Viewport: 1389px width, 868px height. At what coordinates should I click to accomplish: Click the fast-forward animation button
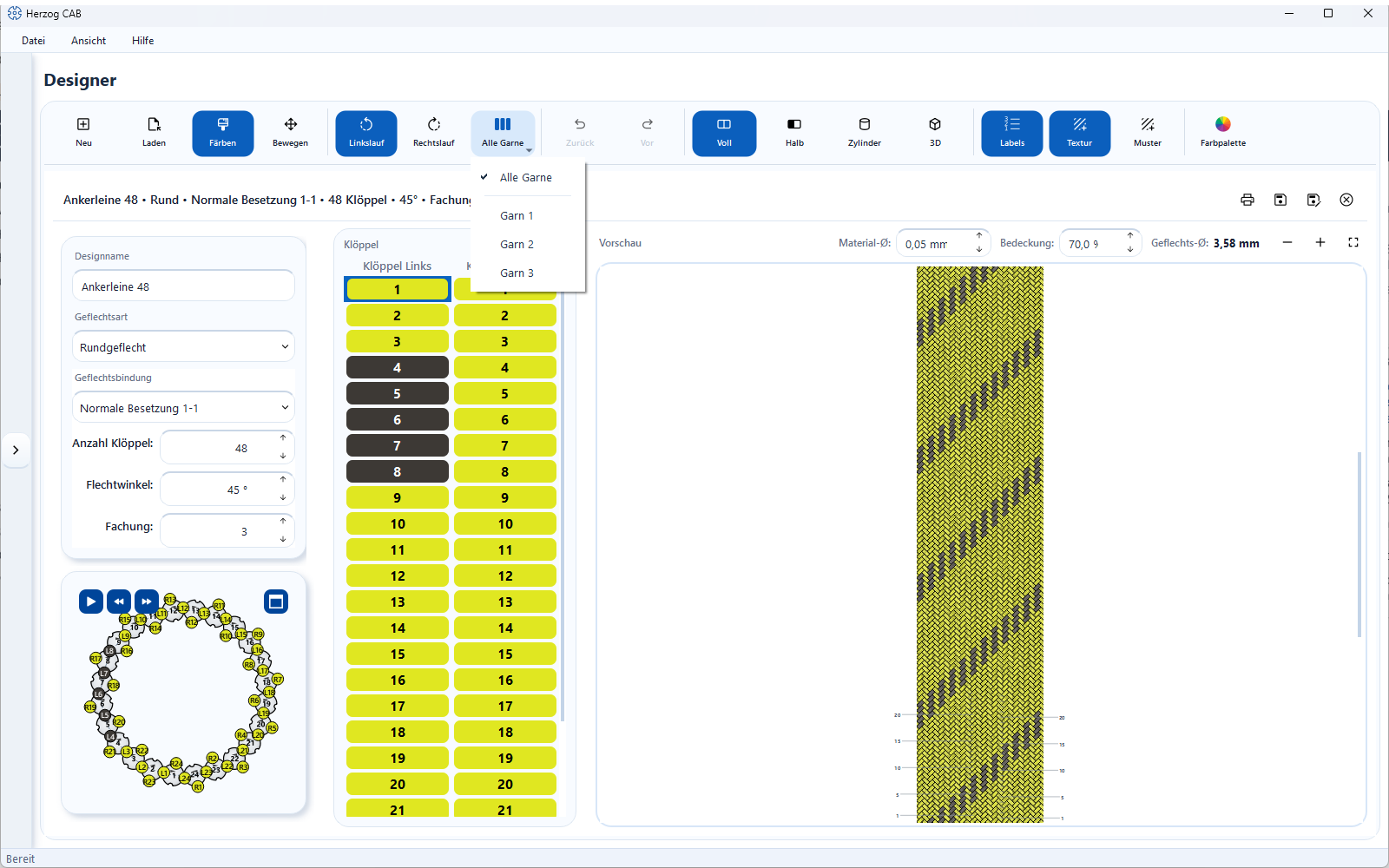pos(147,602)
